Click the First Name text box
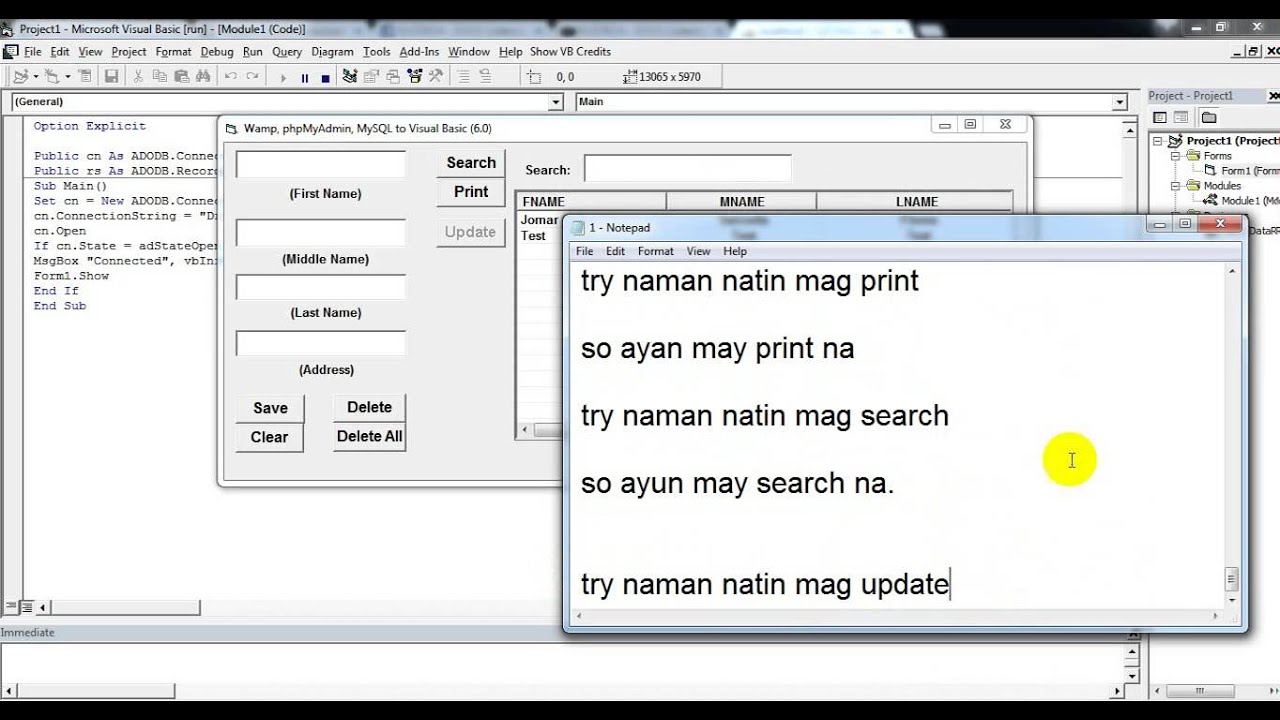The image size is (1280, 720). pos(321,164)
